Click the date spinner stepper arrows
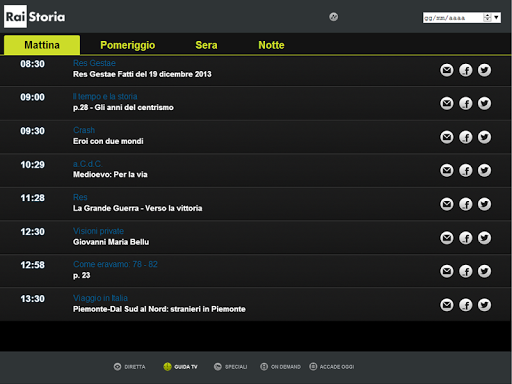The width and height of the screenshot is (512, 384). tap(487, 17)
